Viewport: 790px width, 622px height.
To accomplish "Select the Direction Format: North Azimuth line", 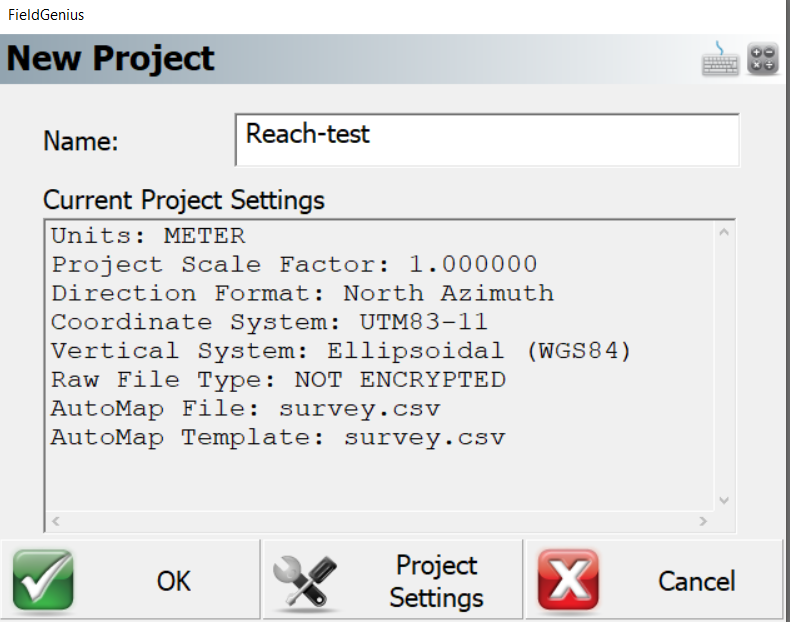I will 302,293.
